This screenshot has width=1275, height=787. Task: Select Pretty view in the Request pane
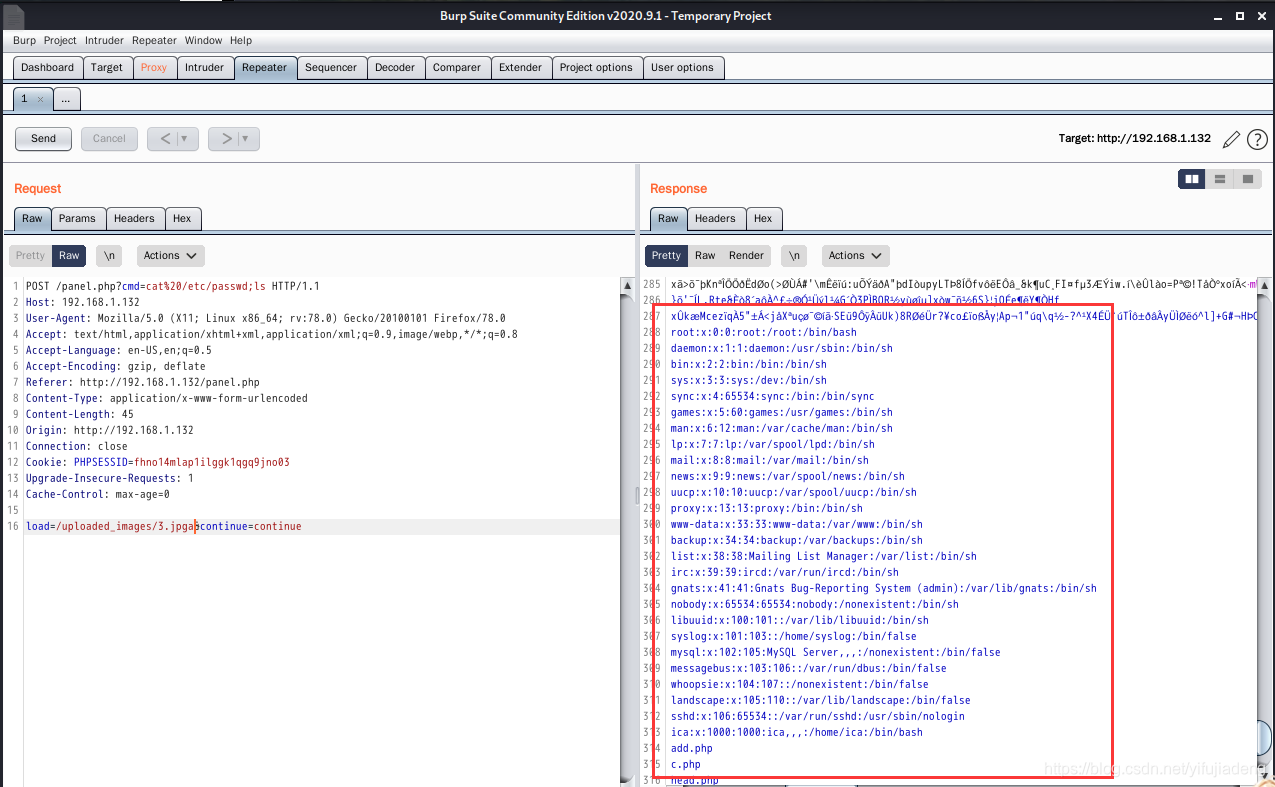pyautogui.click(x=30, y=255)
